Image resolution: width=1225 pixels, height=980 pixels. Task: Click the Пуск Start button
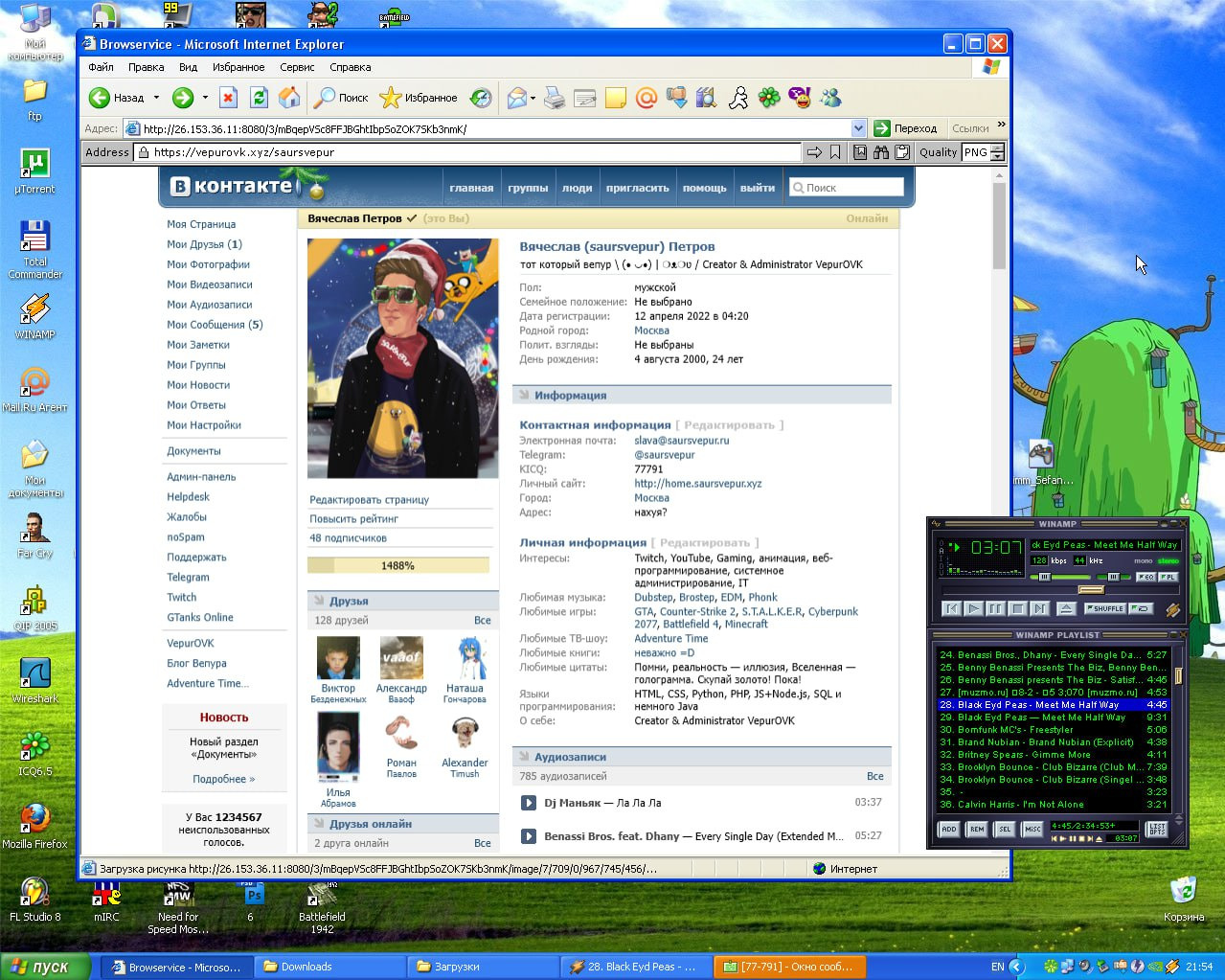[44, 967]
